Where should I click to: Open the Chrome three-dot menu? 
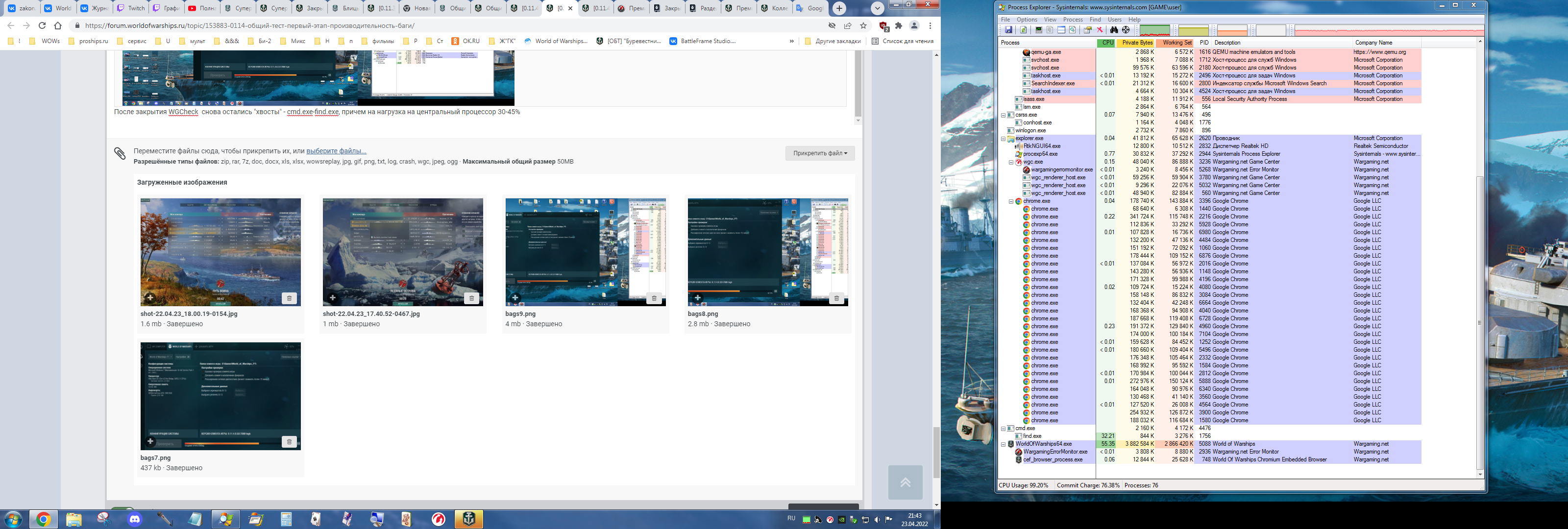coord(930,25)
